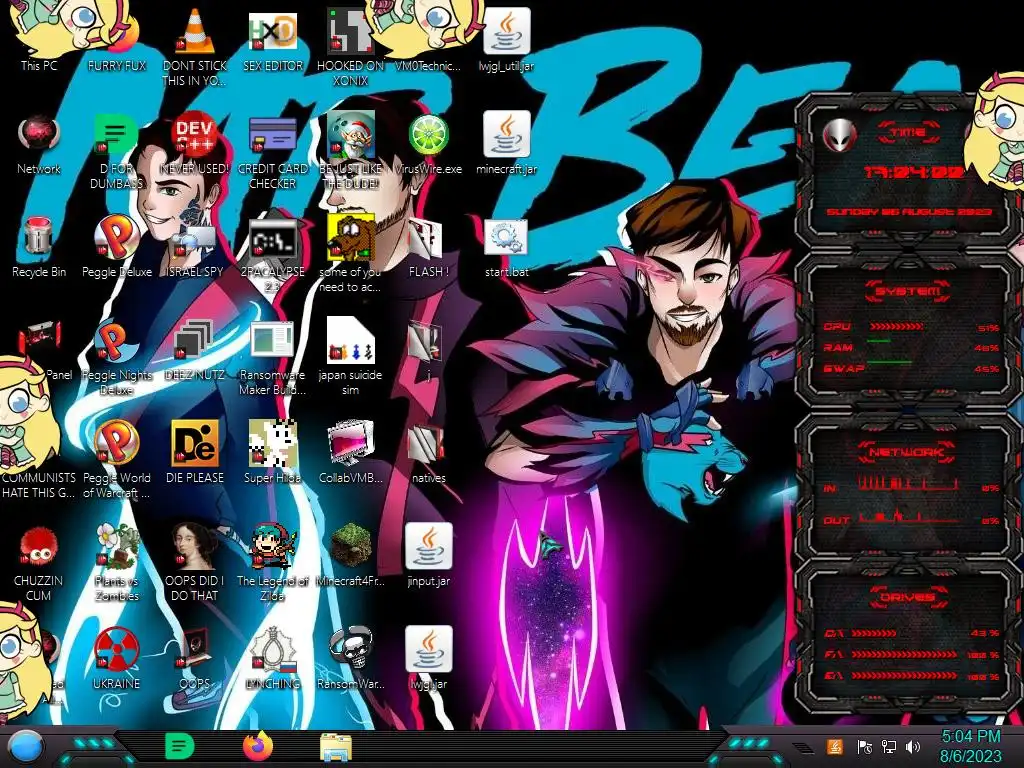Image resolution: width=1024 pixels, height=768 pixels.
Task: Open File Explorer from the taskbar
Action: click(336, 747)
